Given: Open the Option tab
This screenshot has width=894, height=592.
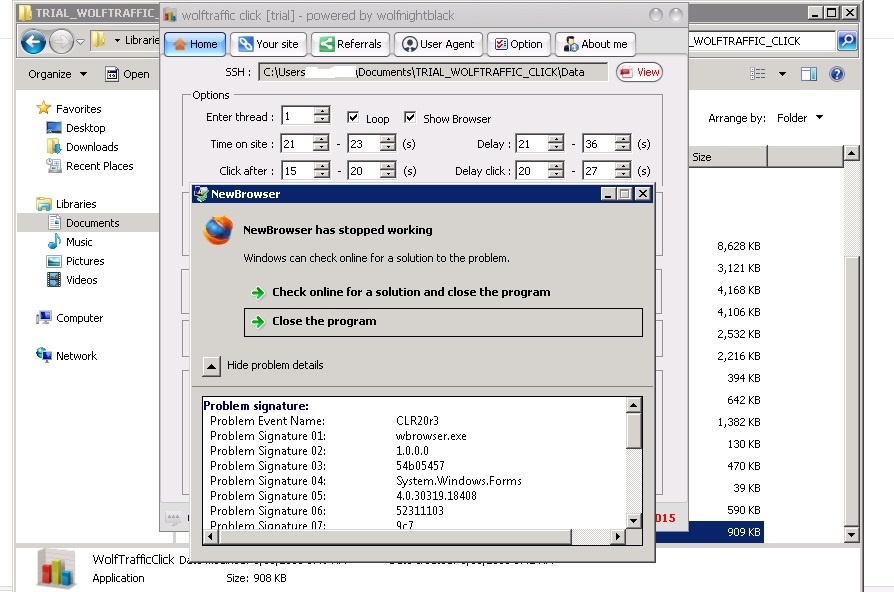Looking at the screenshot, I should point(519,44).
